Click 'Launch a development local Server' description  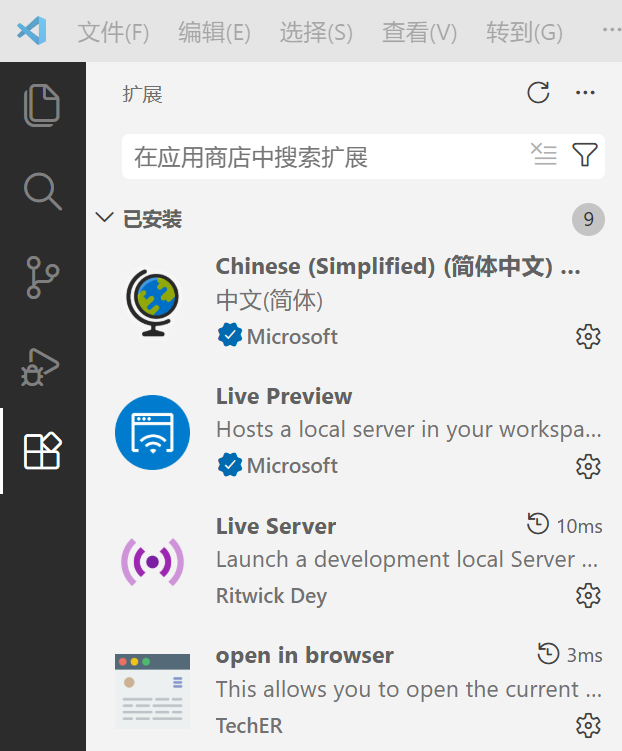[x=407, y=560]
